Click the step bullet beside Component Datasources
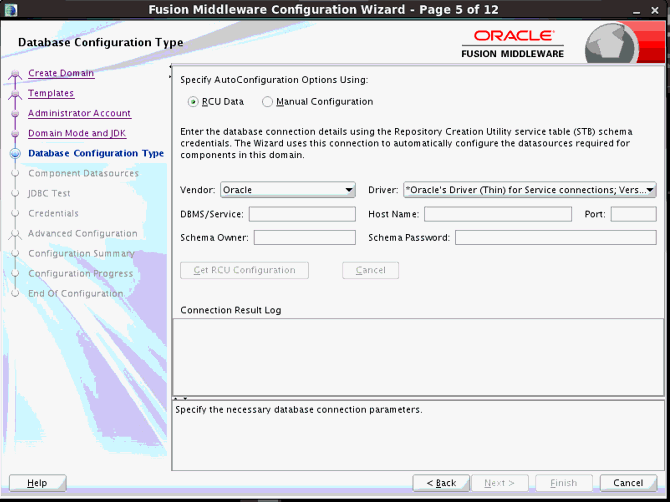This screenshot has width=670, height=502. 15,173
